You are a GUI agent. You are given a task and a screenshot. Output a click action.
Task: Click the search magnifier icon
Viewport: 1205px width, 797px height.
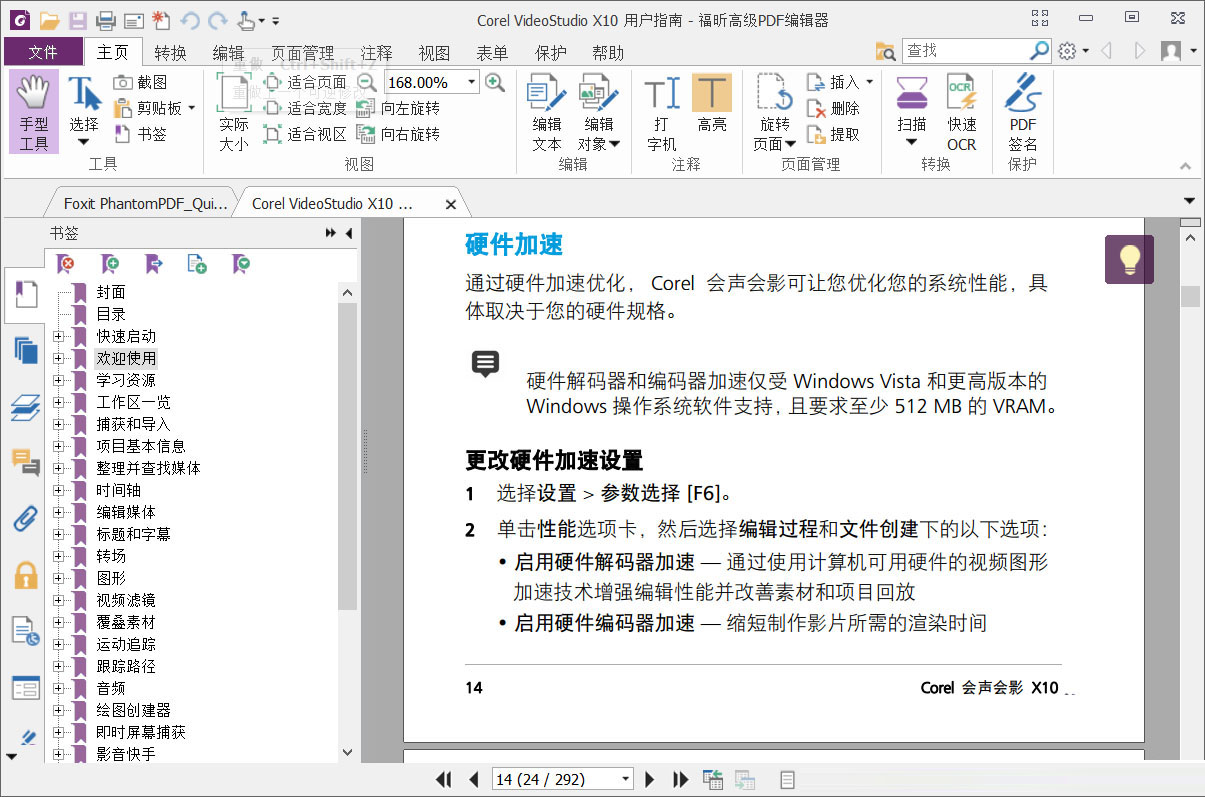1040,50
